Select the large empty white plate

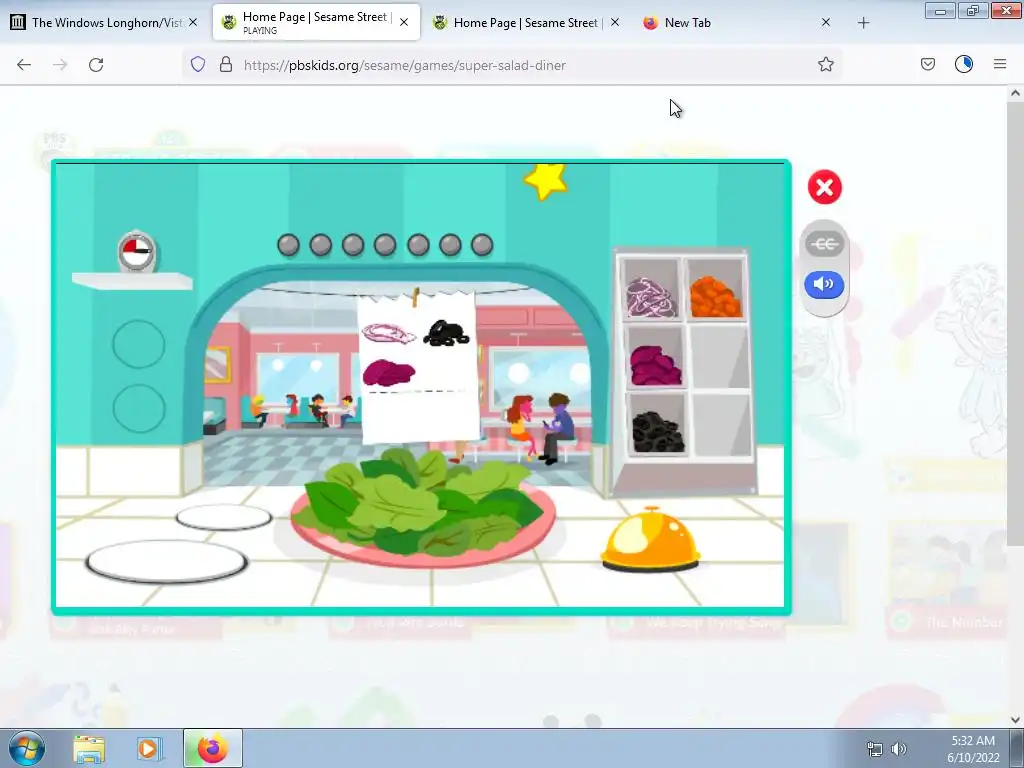167,562
